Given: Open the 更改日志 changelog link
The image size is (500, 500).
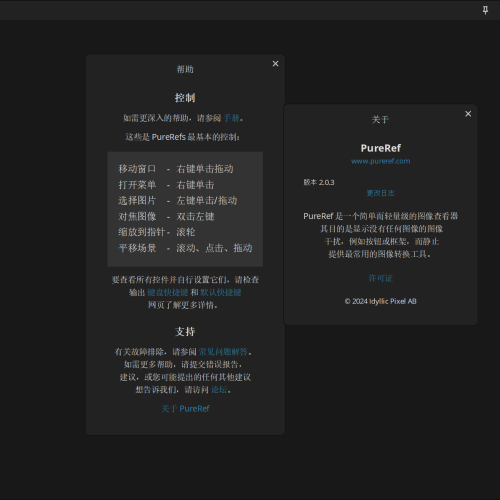Looking at the screenshot, I should pyautogui.click(x=380, y=193).
